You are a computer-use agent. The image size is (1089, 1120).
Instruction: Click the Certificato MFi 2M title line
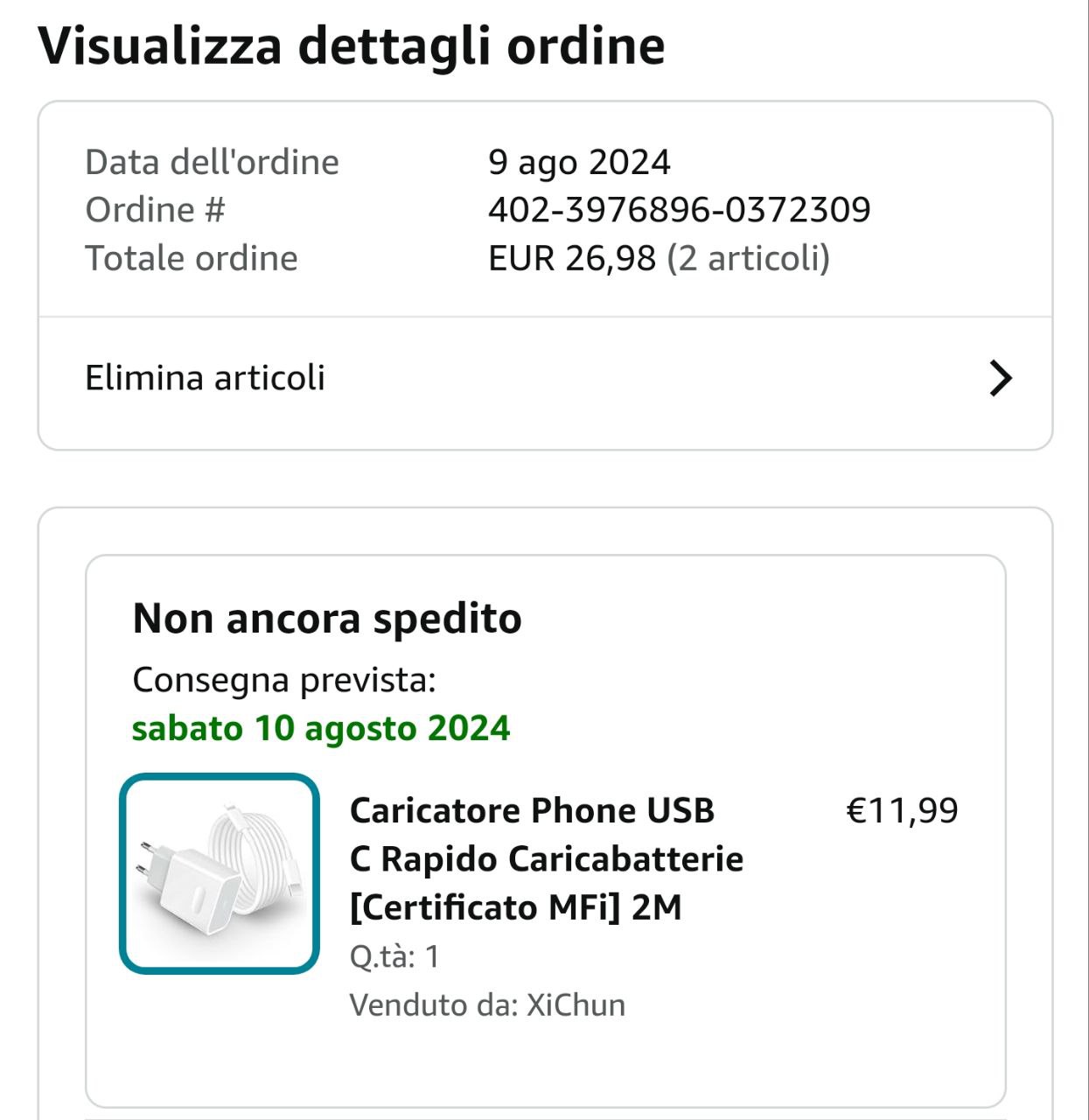tap(515, 907)
